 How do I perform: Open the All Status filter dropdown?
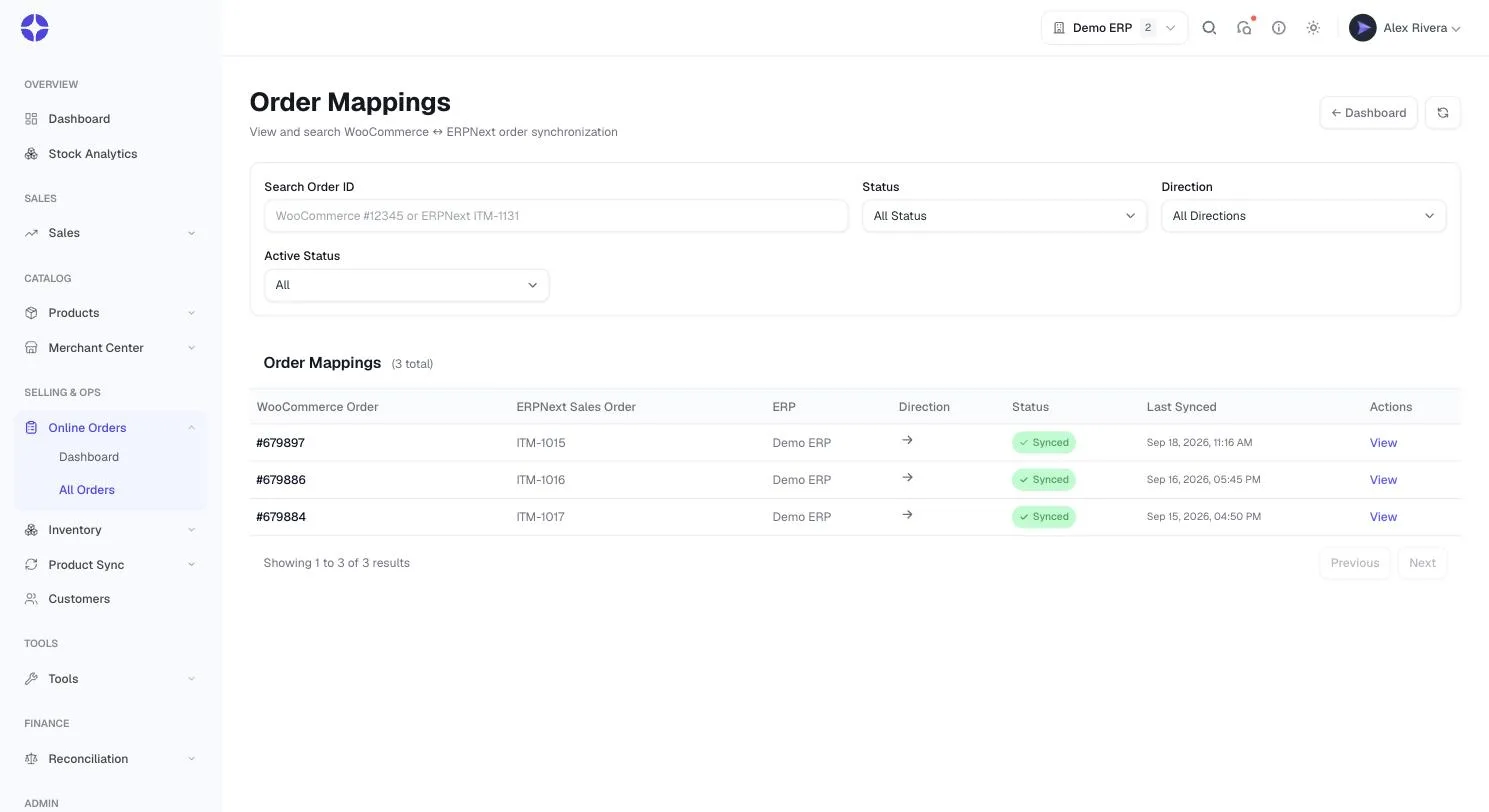coord(1004,216)
